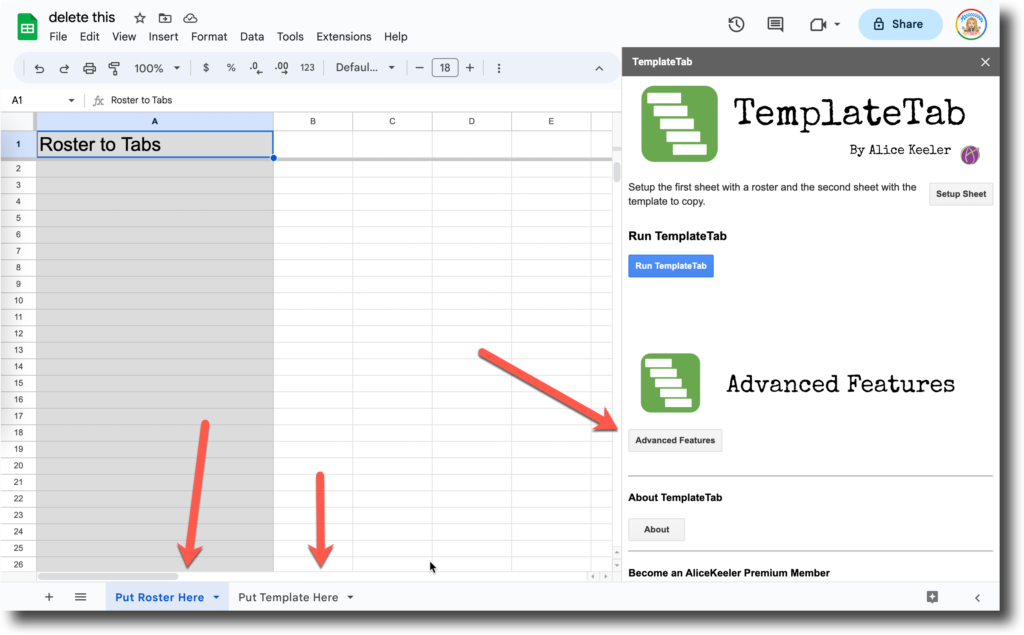Open more toolbar options three dots

(499, 68)
